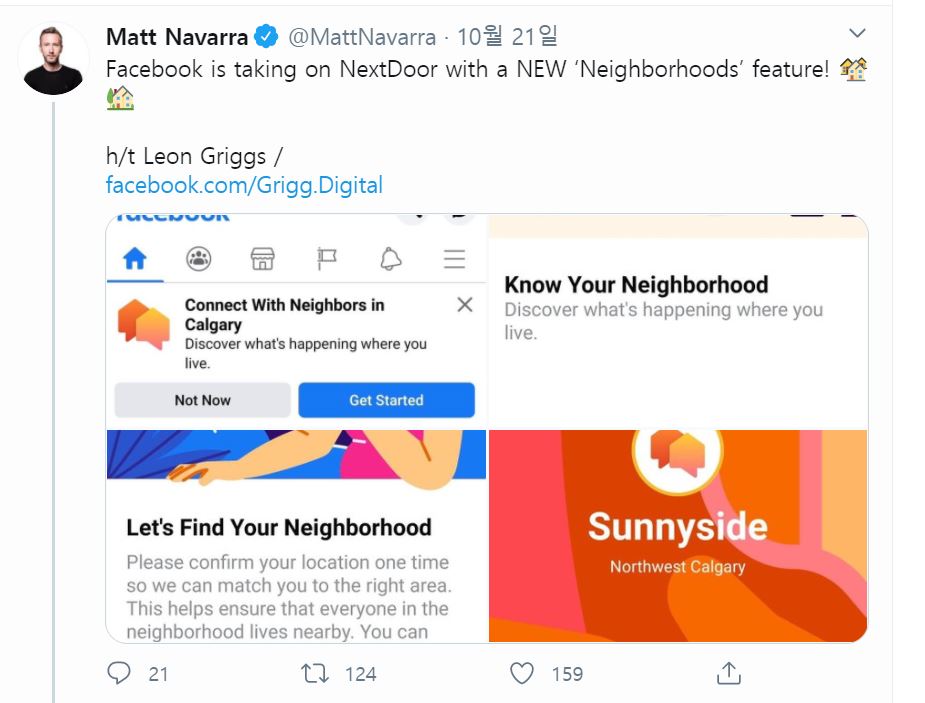Open the share tweet icon

729,673
